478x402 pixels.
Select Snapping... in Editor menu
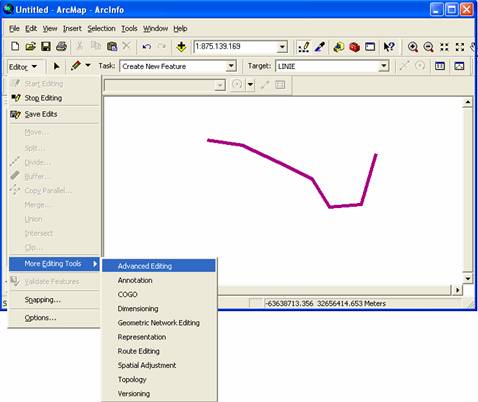click(54, 300)
